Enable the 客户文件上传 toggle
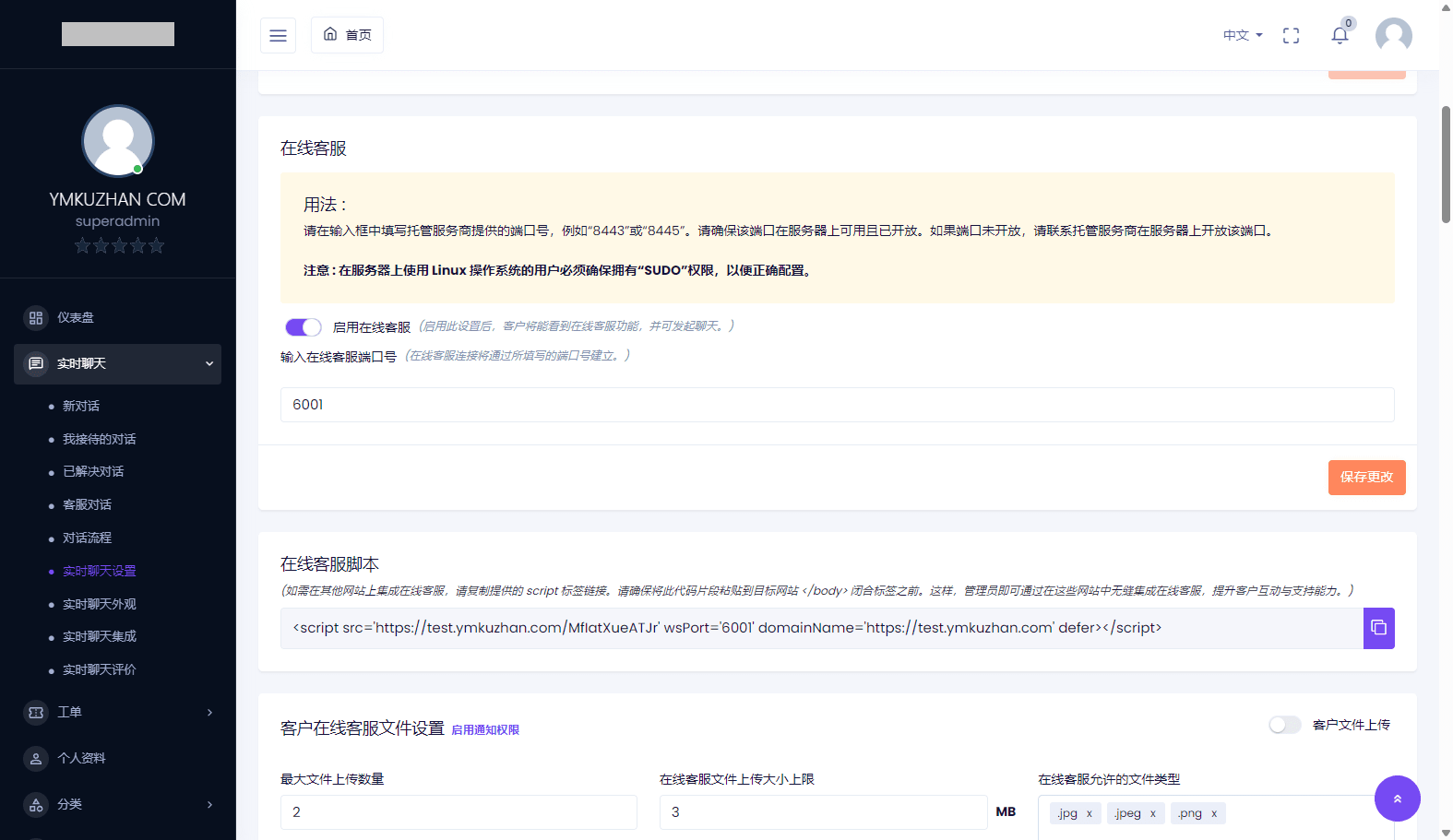This screenshot has height=840, width=1453. (1284, 725)
